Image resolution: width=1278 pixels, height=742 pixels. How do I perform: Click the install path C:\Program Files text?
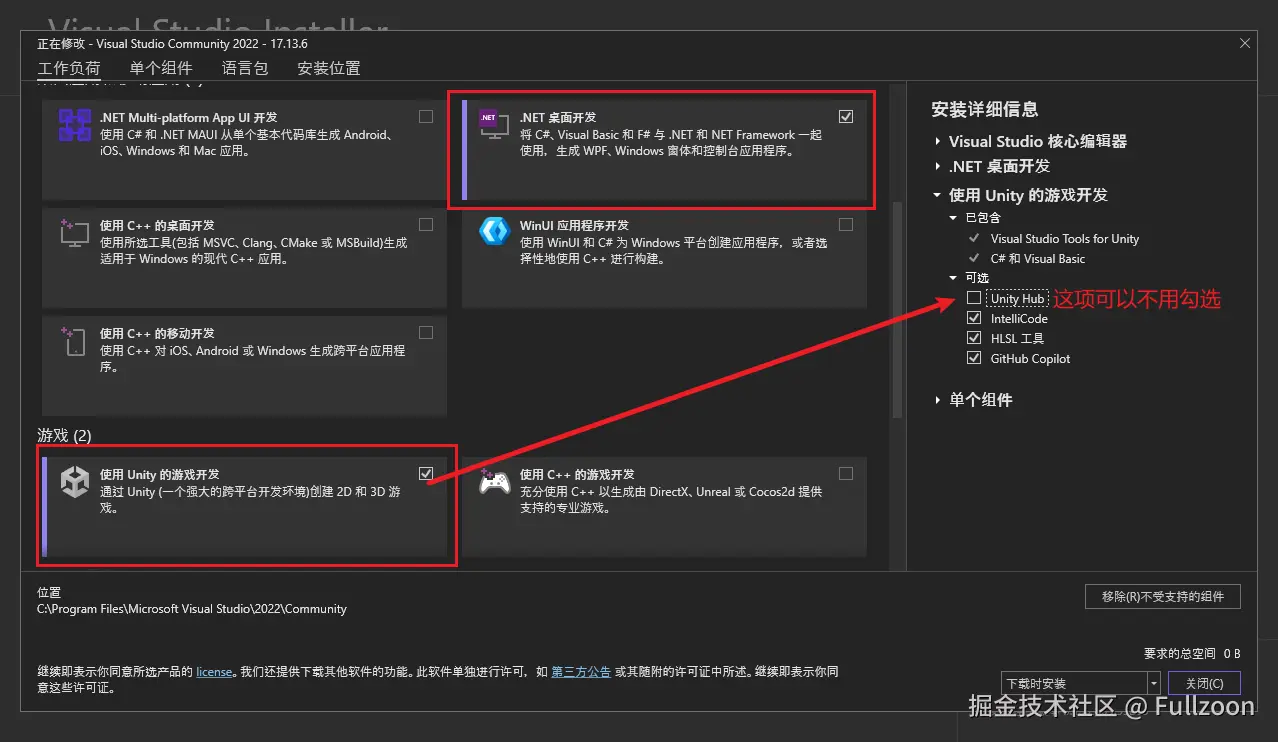click(192, 608)
